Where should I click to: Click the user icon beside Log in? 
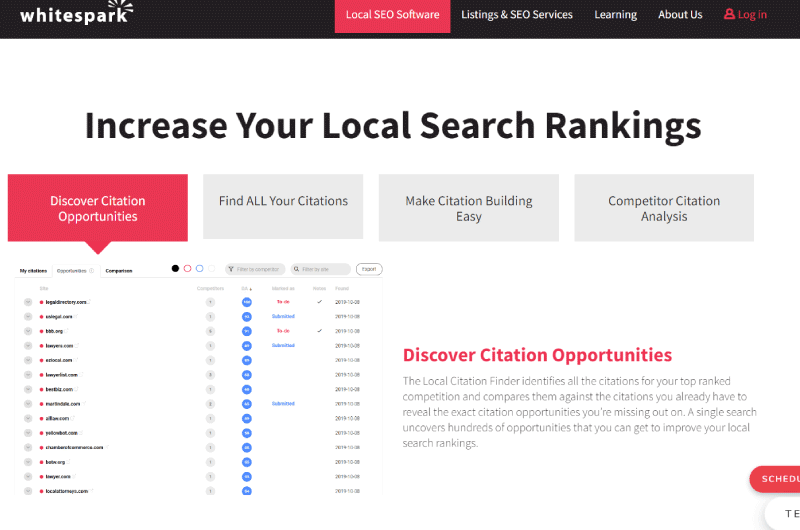coord(729,14)
